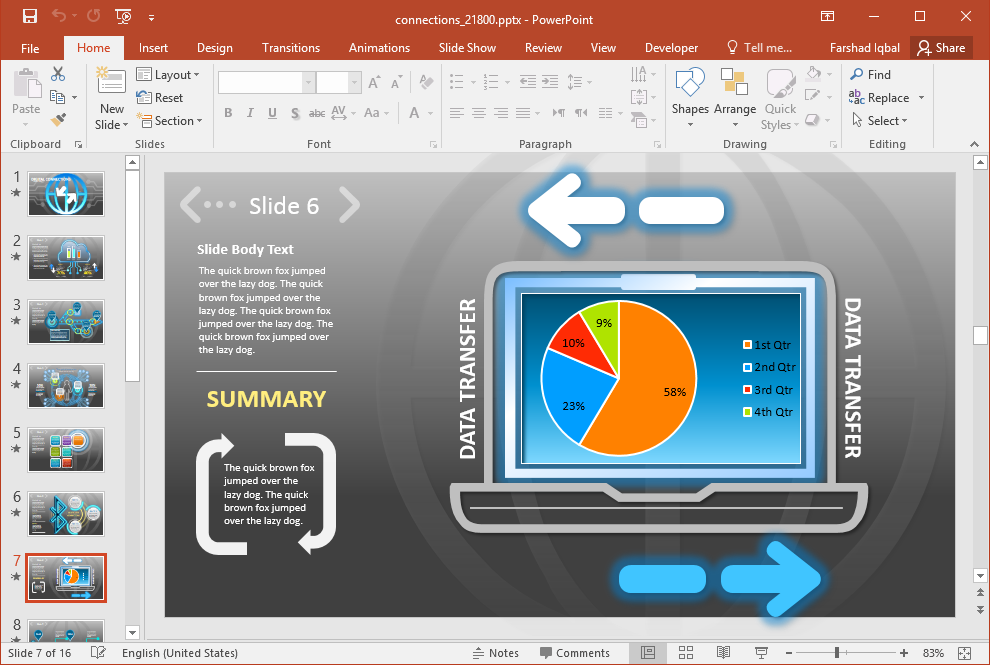Switch to Slide Sorter view
This screenshot has width=990, height=665.
(x=686, y=653)
